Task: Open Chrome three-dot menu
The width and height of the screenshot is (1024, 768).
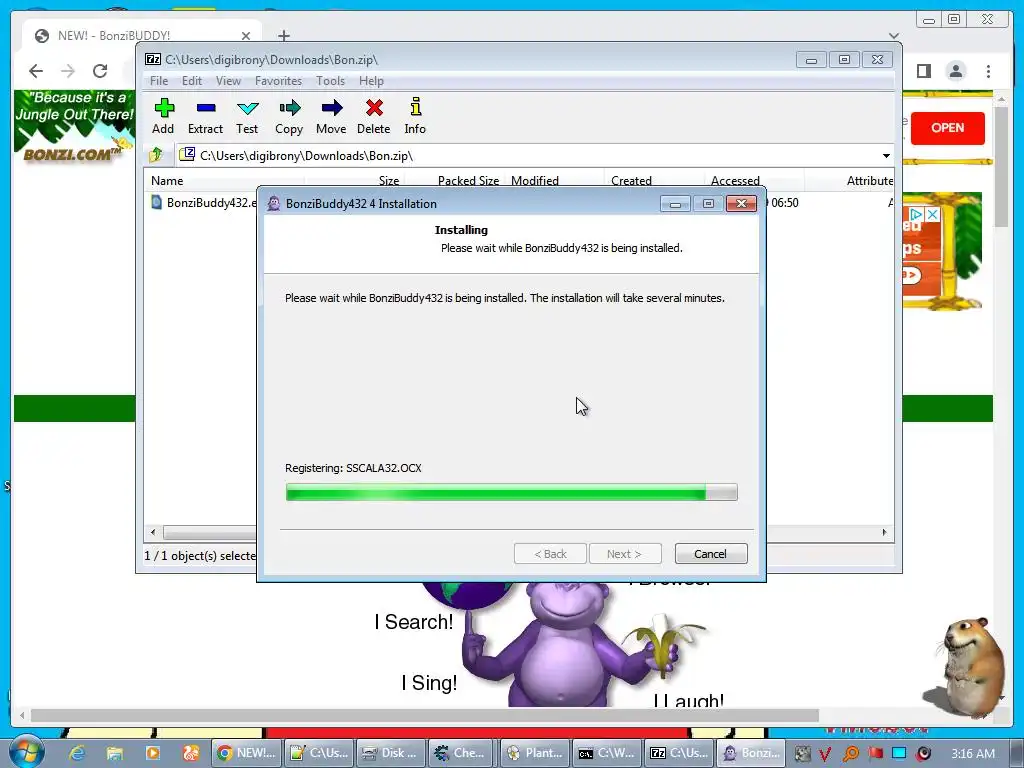Action: (x=989, y=71)
